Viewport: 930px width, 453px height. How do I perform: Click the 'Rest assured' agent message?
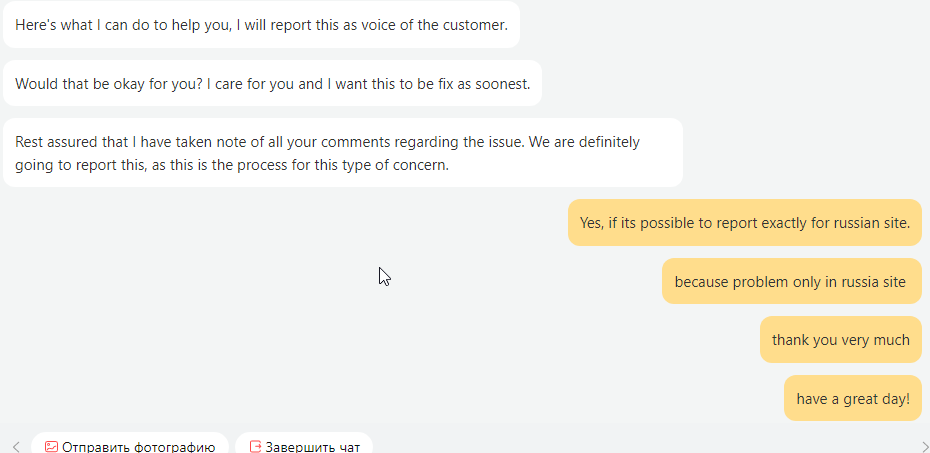343,152
